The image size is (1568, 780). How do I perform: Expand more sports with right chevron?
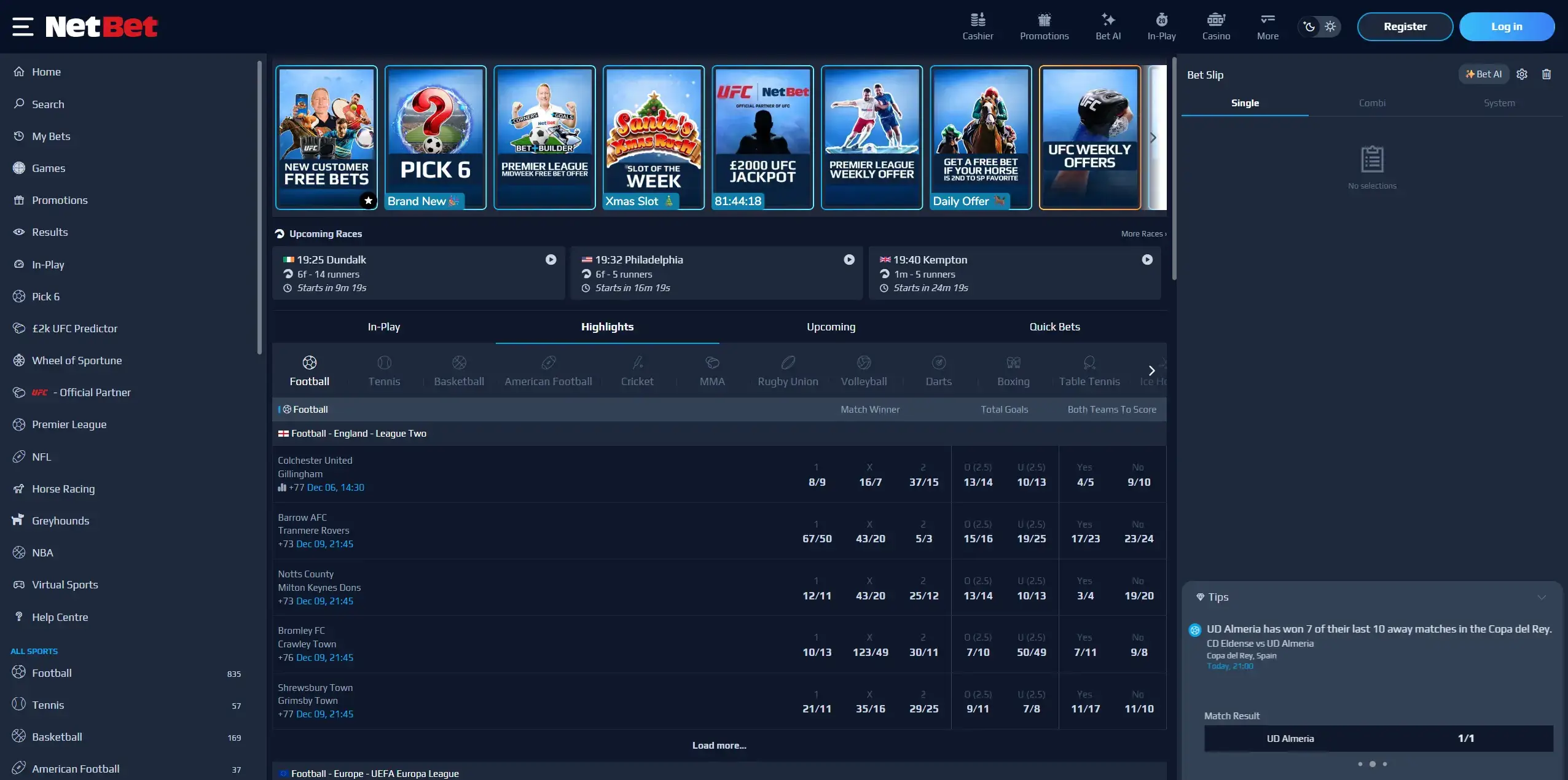point(1150,371)
